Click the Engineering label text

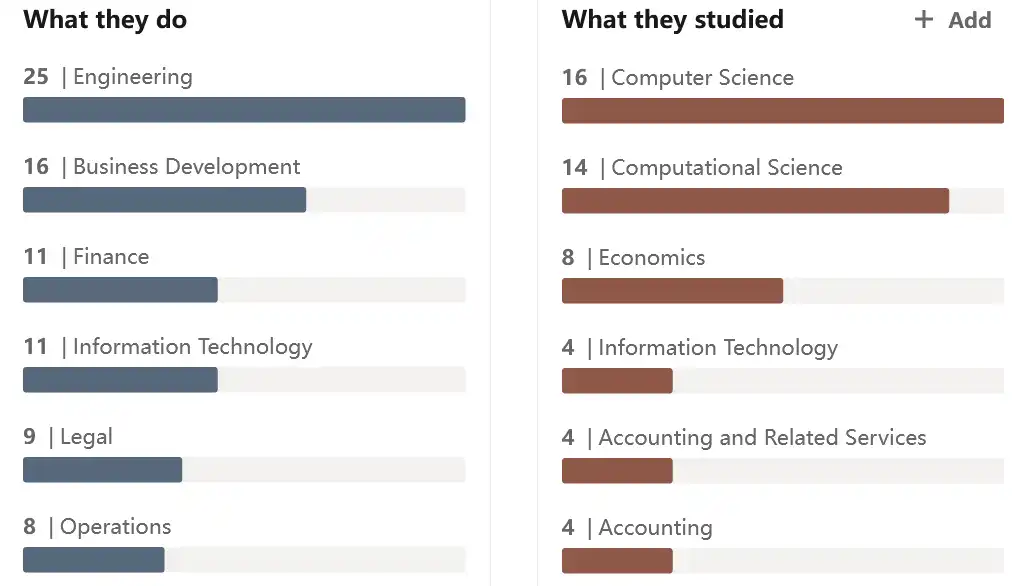click(x=133, y=77)
